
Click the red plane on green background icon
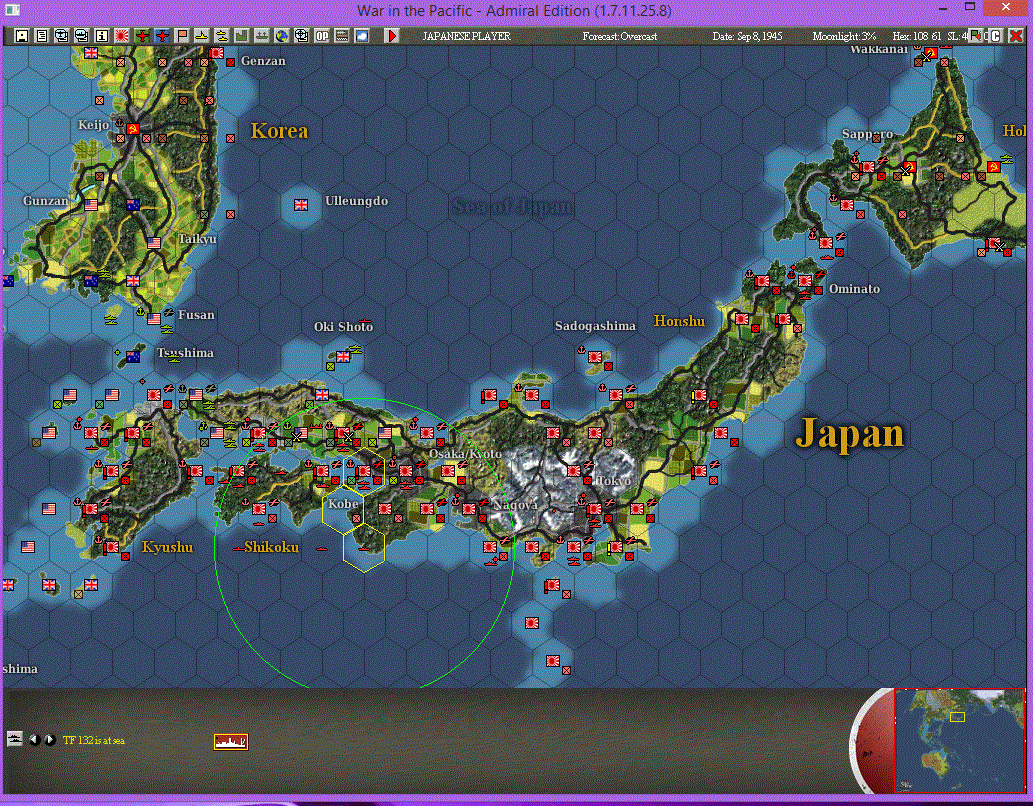142,36
